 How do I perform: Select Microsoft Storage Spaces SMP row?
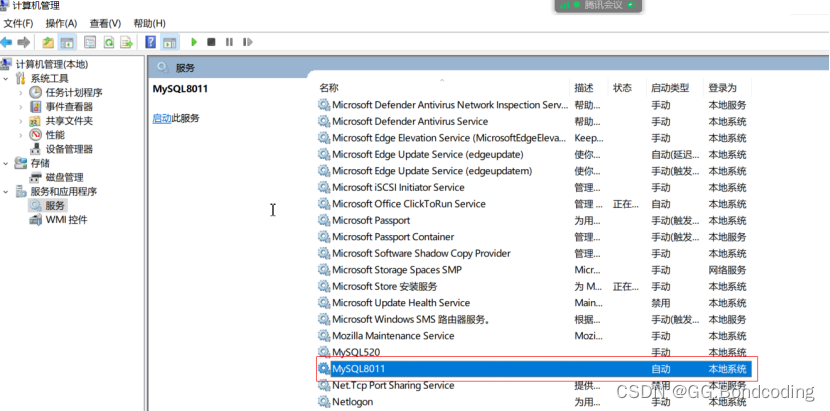click(x=533, y=270)
